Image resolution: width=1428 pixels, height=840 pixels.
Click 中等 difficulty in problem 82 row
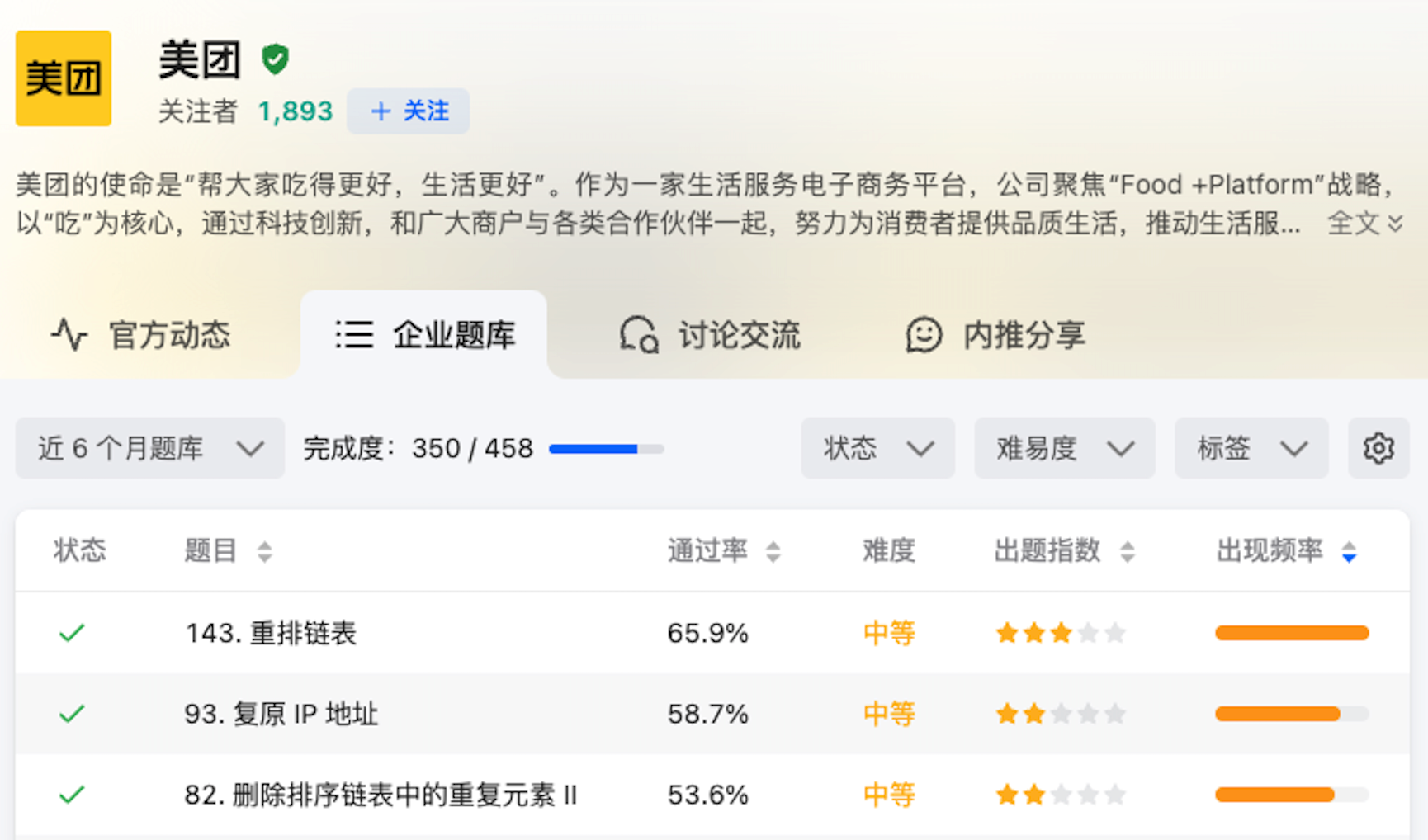pos(889,795)
